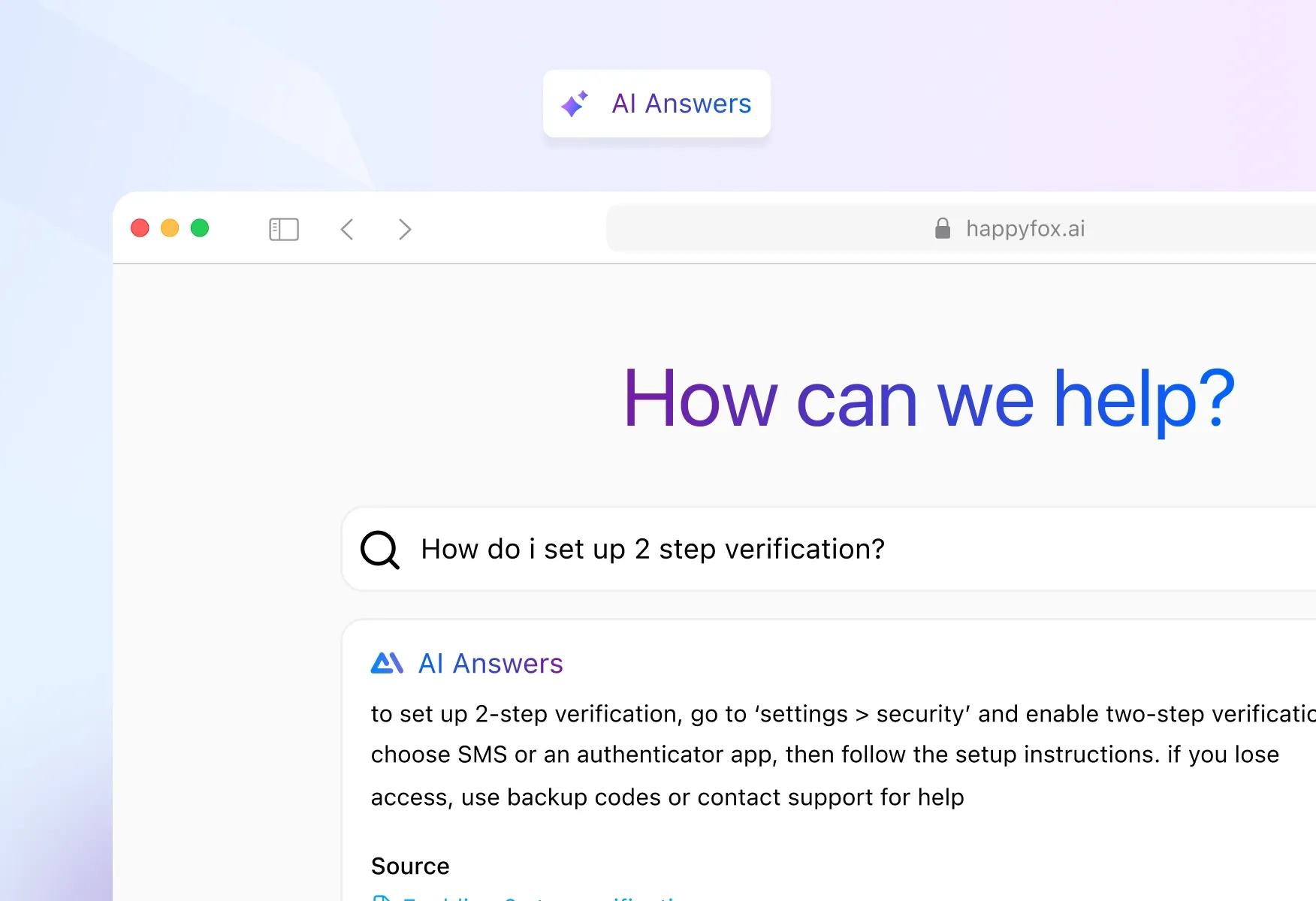Click the backup codes line of the answer
This screenshot has width=1316, height=901.
pos(667,797)
